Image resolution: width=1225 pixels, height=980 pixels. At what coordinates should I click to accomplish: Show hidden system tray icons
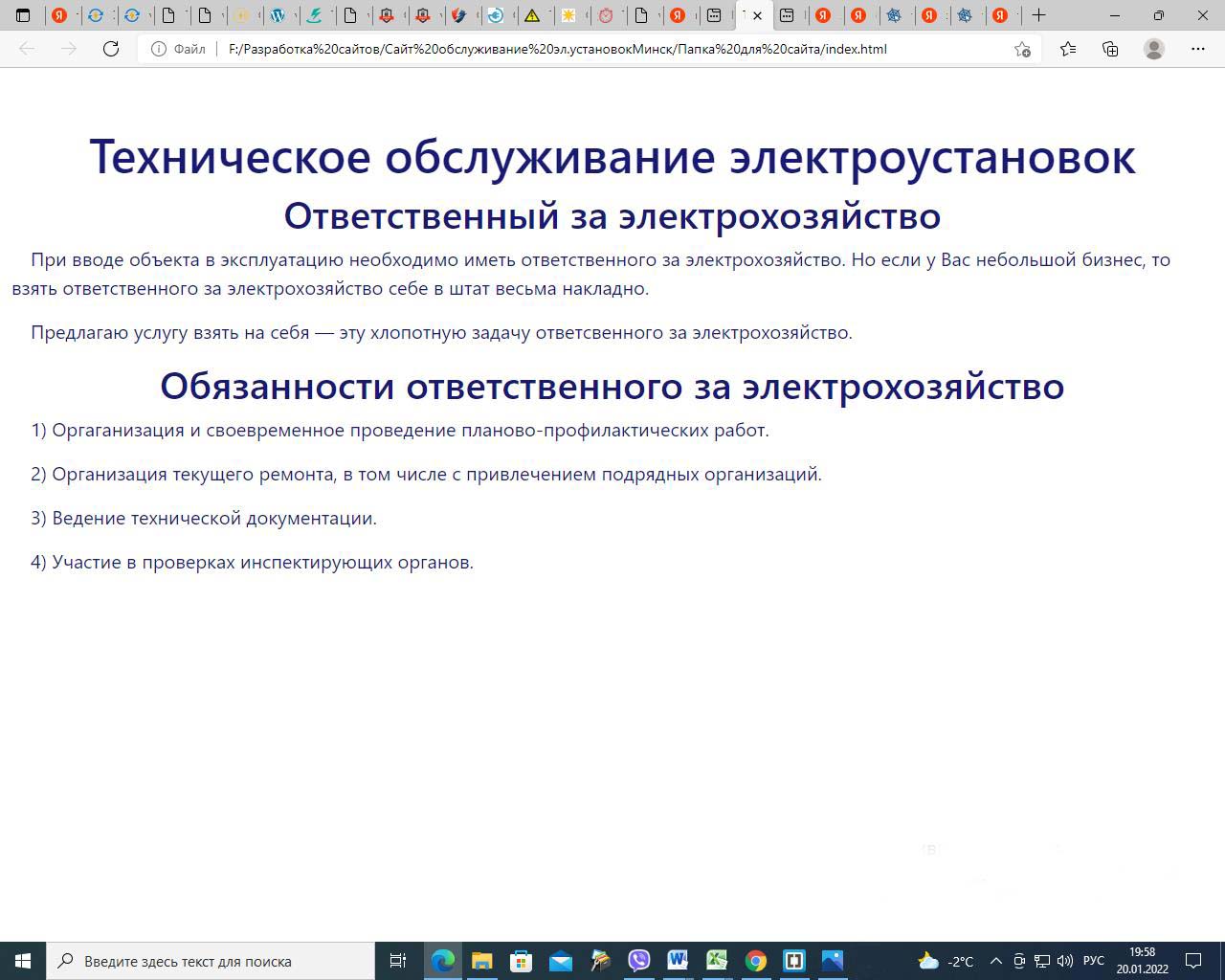pyautogui.click(x=995, y=961)
